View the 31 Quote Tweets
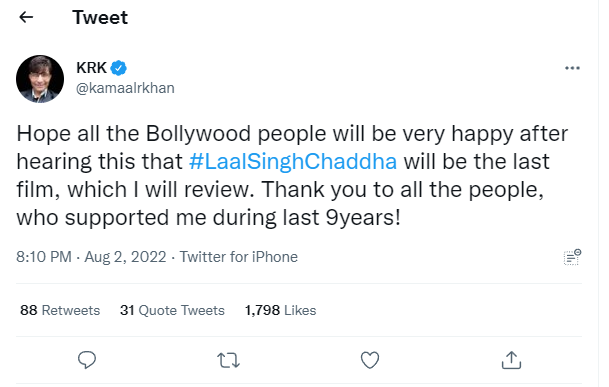The height and width of the screenshot is (387, 609). tap(172, 310)
